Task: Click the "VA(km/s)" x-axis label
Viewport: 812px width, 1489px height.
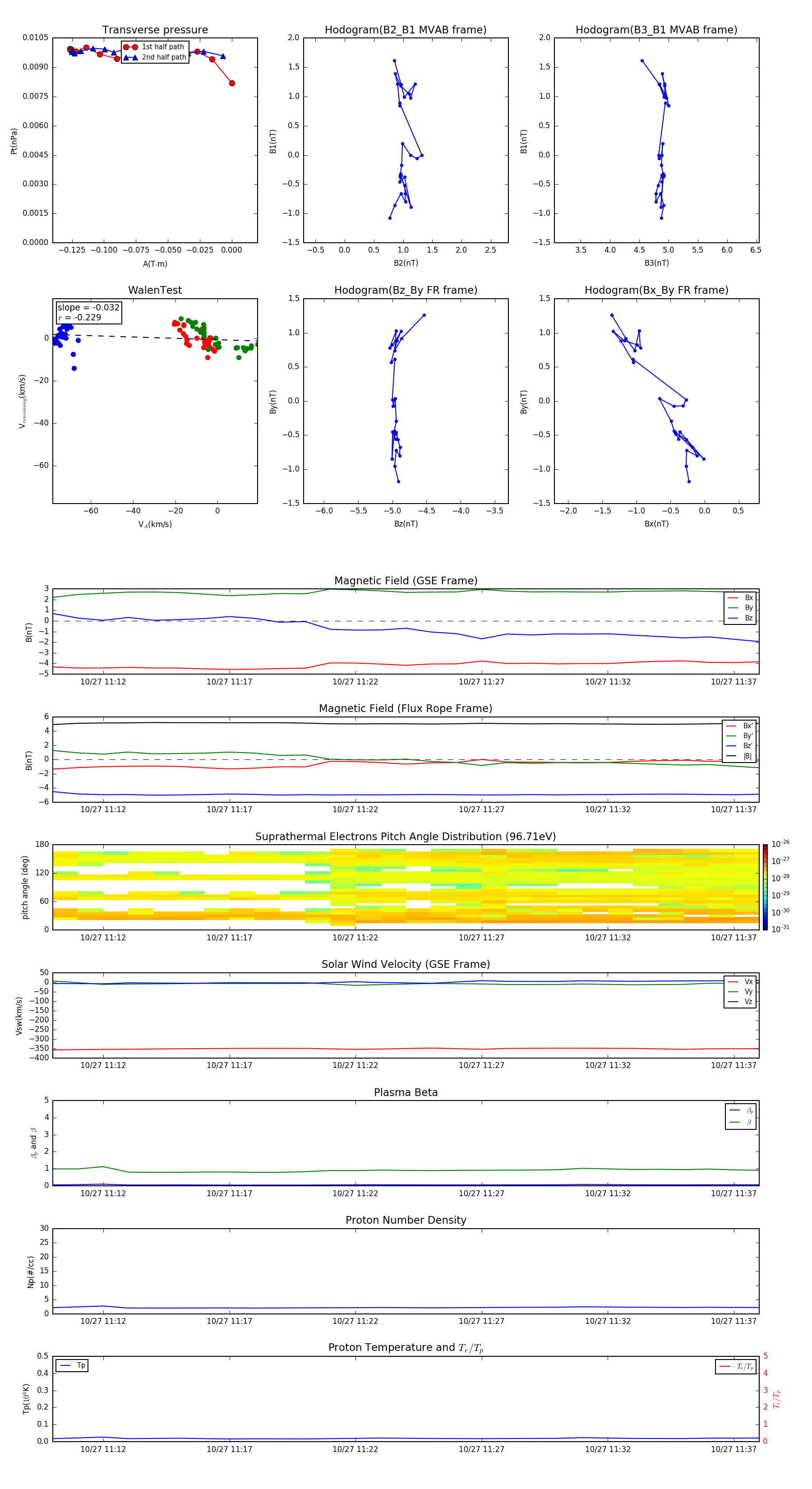Action: pos(155,524)
